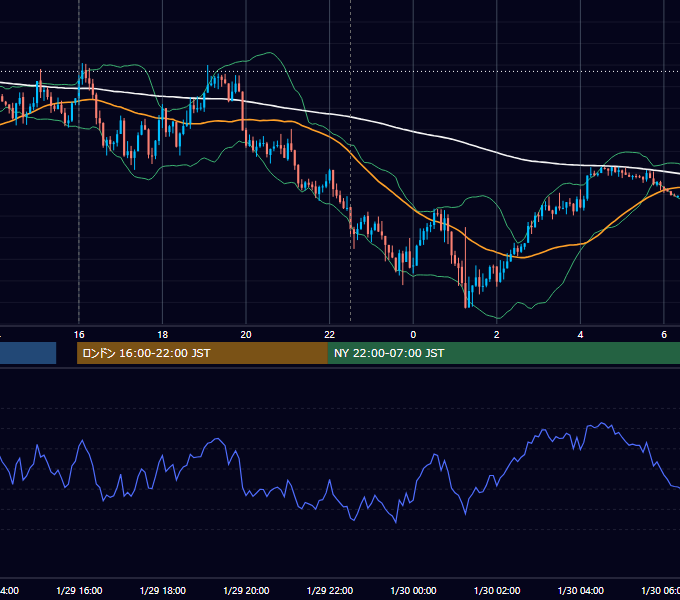
Task: Click the '2' hour label on price chart axis
Action: (497, 335)
